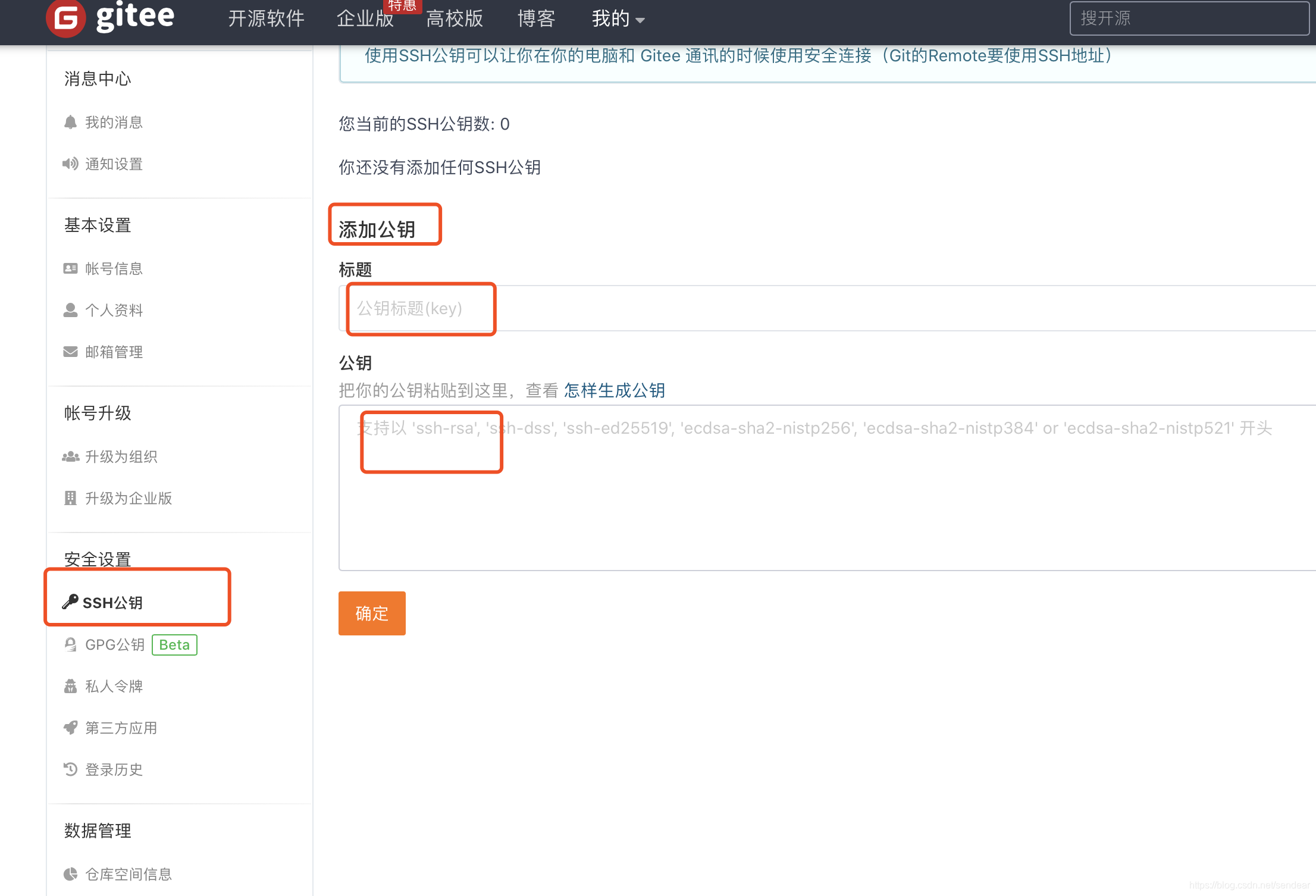Open the 通知设置 sidebar item
Screen dimensions: 1316x896
(114, 164)
